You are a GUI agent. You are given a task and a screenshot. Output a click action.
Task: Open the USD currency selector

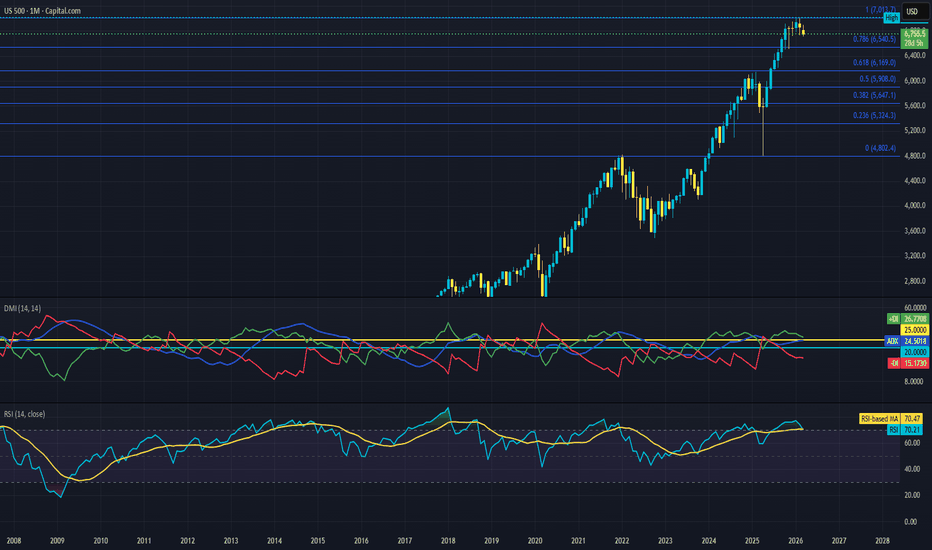pyautogui.click(x=914, y=11)
